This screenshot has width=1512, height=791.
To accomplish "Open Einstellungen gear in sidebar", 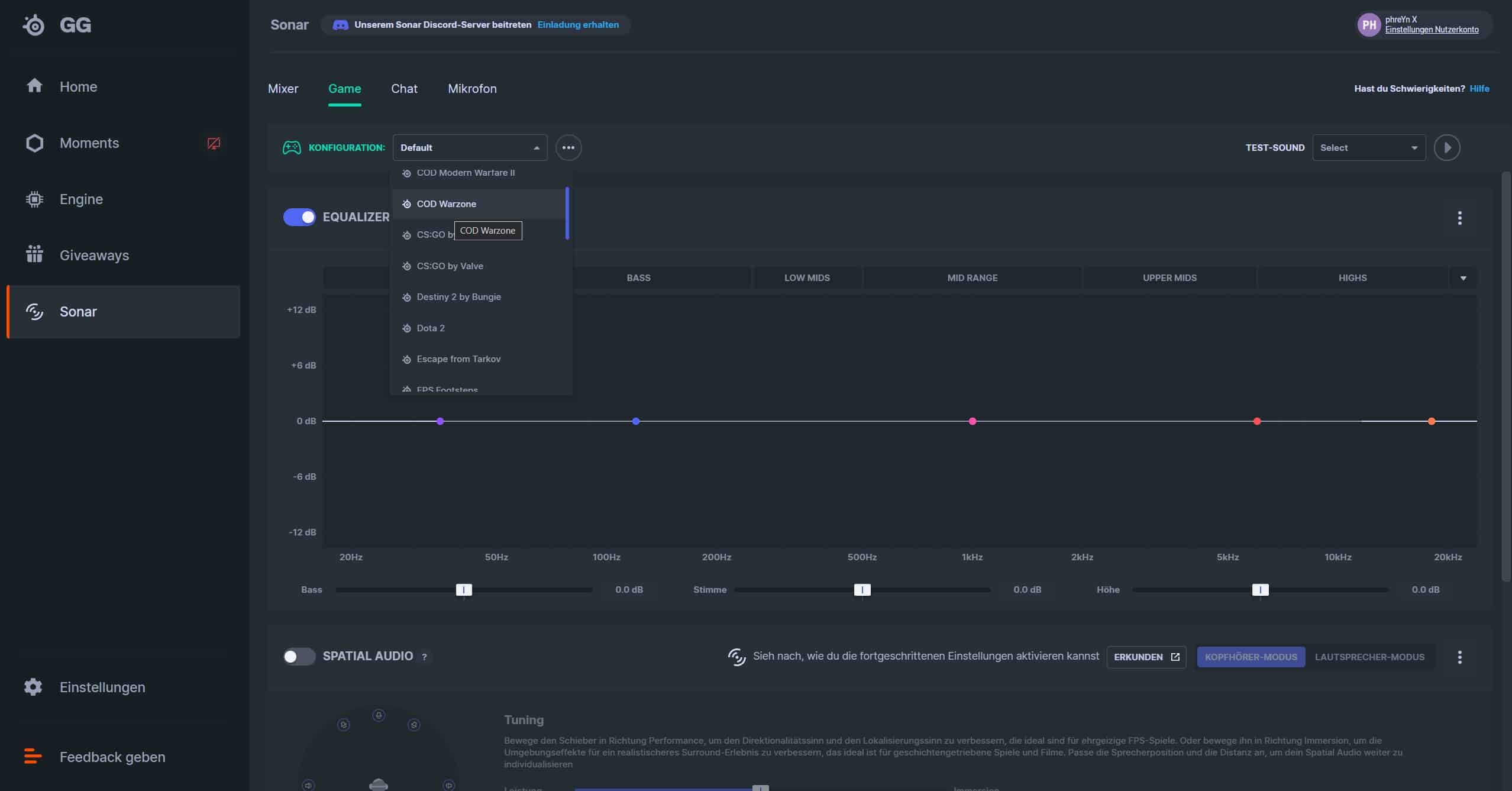I will pyautogui.click(x=34, y=687).
